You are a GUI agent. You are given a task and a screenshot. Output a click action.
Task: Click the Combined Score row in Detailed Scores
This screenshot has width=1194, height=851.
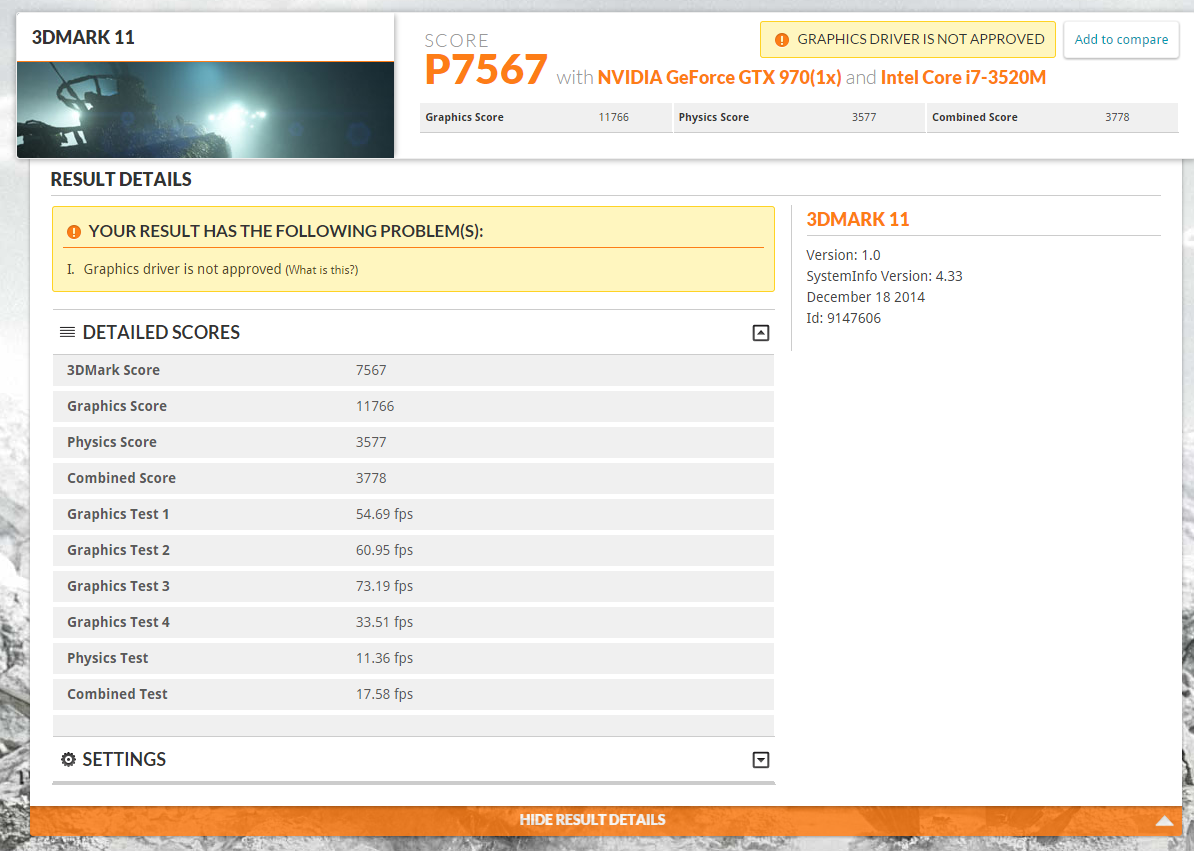(413, 478)
